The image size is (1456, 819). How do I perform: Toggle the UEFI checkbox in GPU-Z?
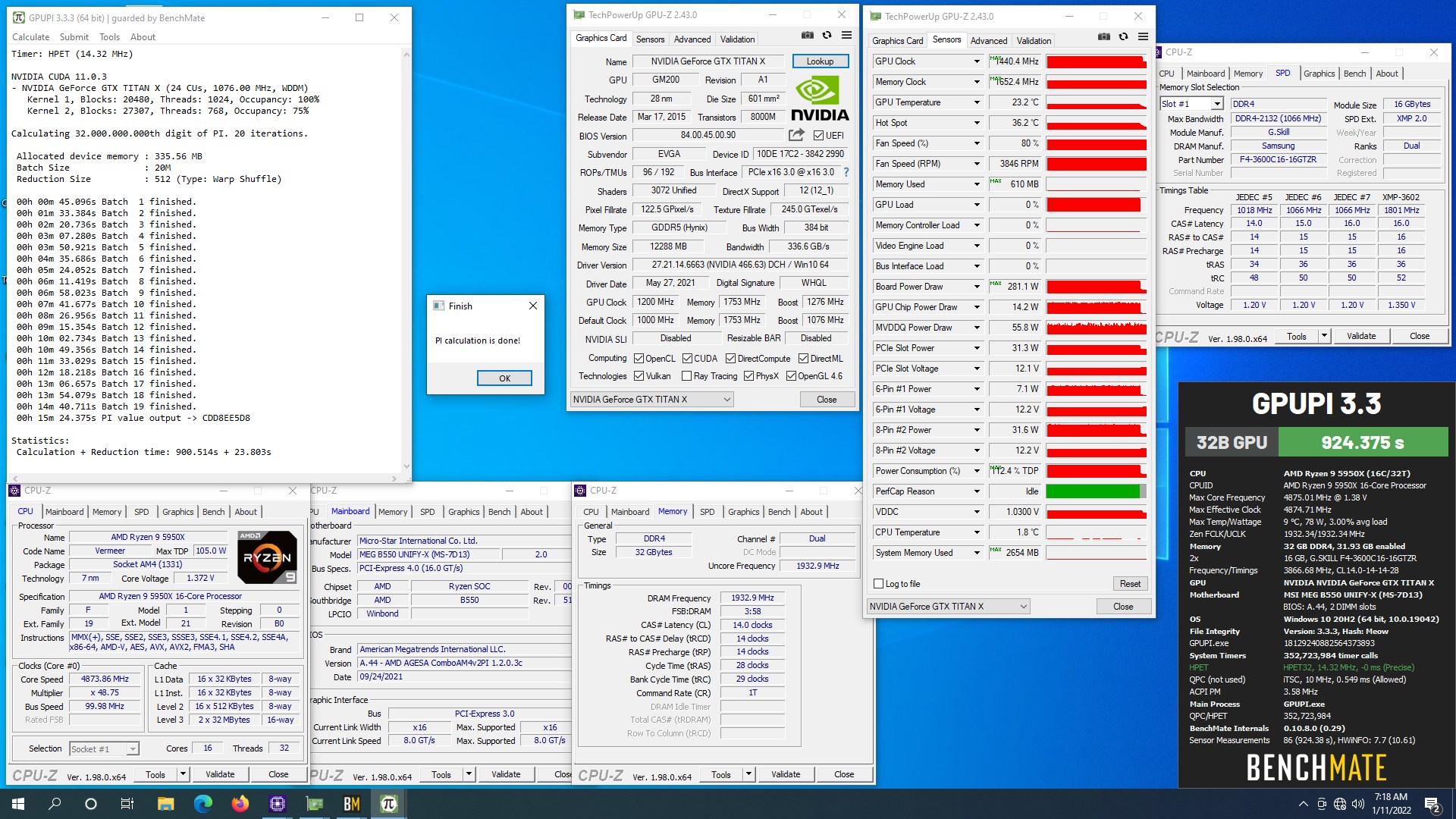click(818, 136)
